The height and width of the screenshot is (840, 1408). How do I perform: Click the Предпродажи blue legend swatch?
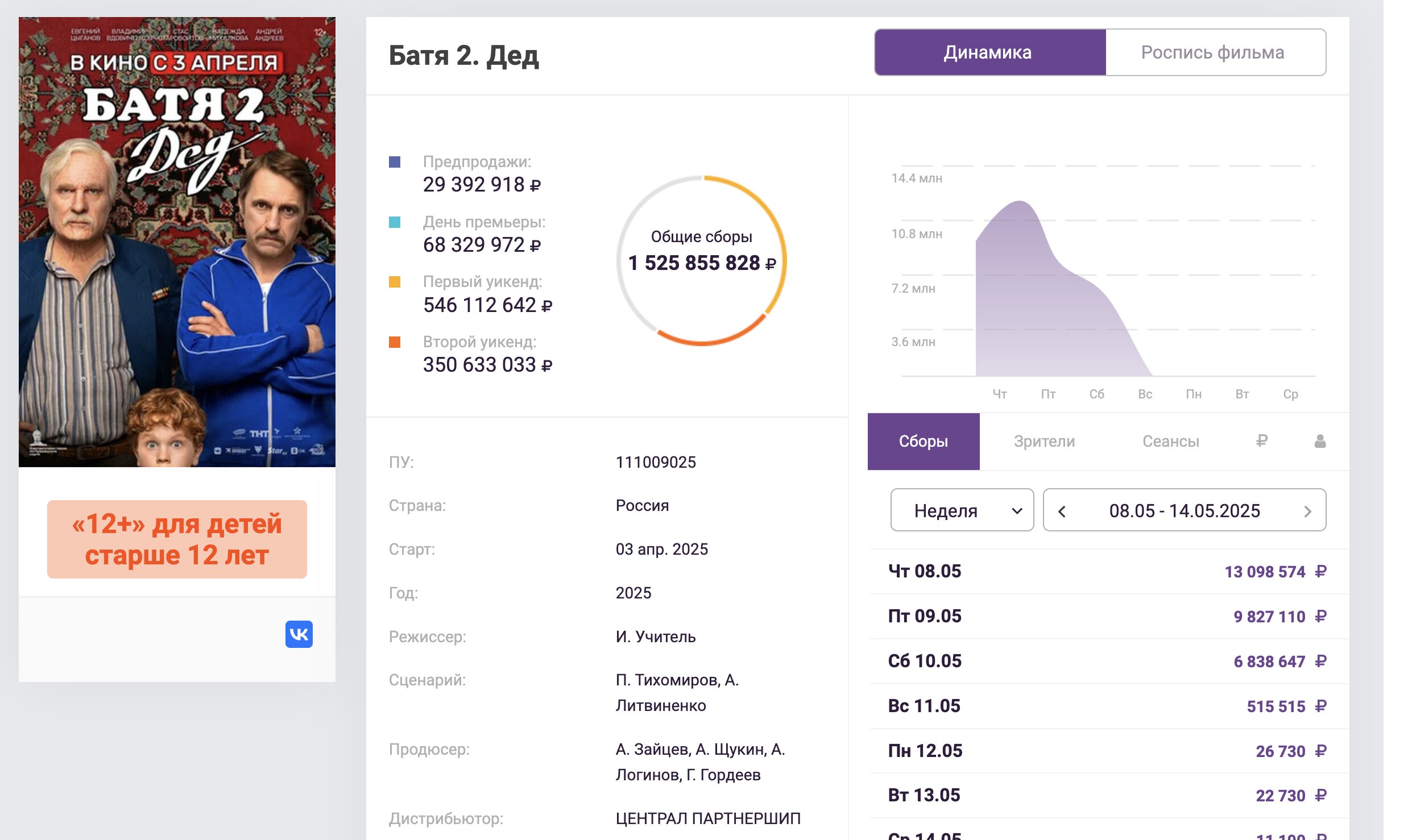pyautogui.click(x=395, y=162)
